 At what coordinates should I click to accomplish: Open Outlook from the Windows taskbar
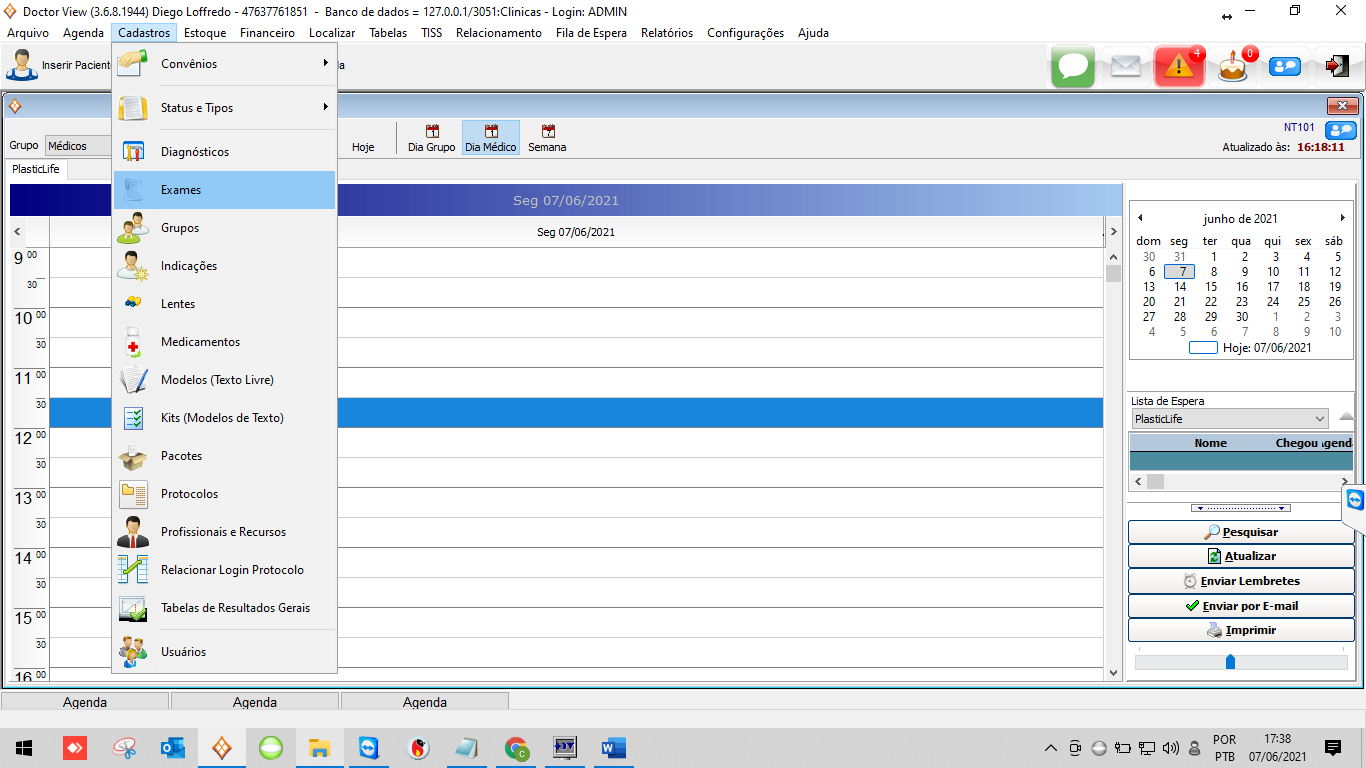173,748
